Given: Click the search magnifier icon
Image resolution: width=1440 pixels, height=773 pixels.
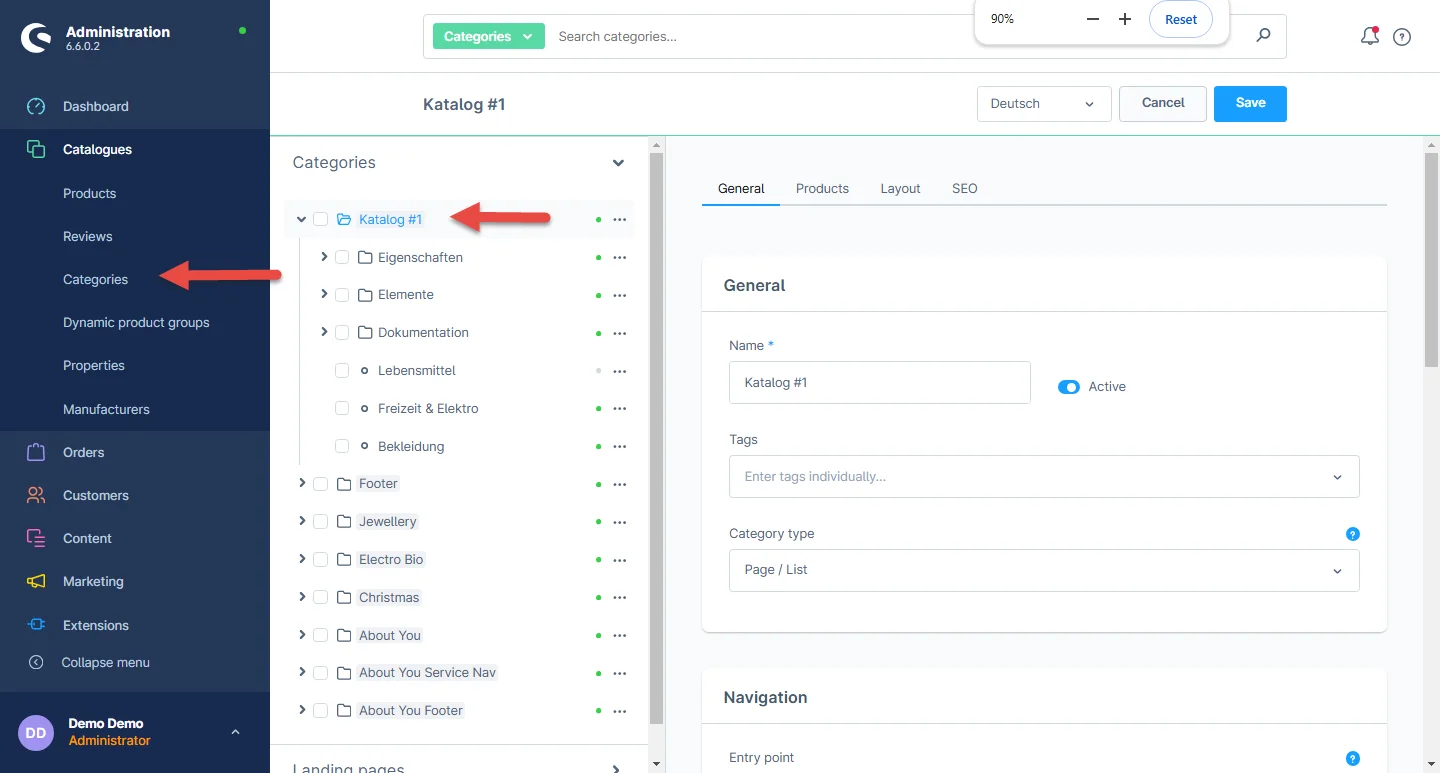Looking at the screenshot, I should point(1263,36).
